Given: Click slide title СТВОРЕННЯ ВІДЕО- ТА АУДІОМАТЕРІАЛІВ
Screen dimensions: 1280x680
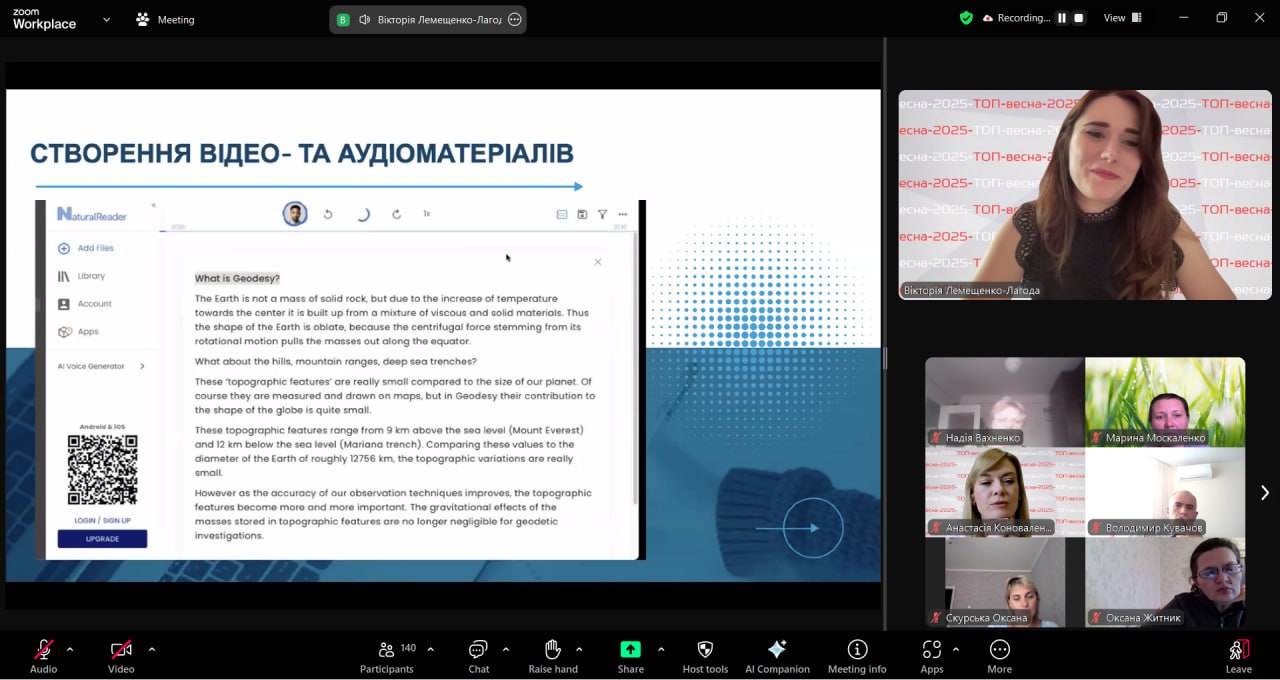Looking at the screenshot, I should (302, 153).
